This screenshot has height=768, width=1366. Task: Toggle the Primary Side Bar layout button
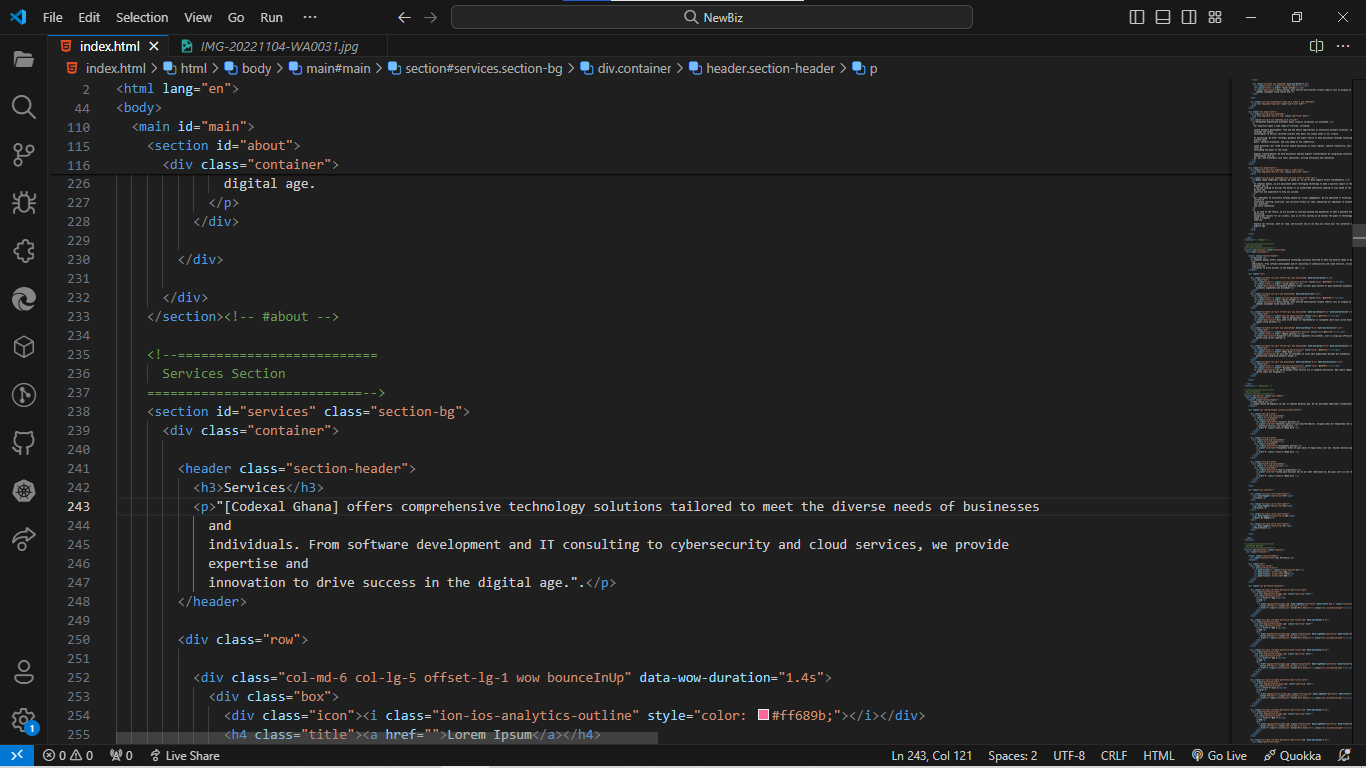(1137, 17)
